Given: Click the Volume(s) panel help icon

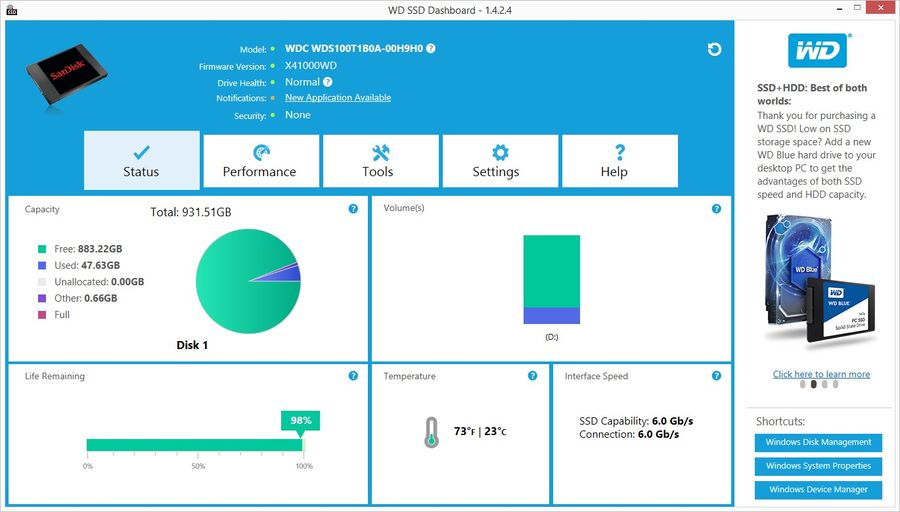Looking at the screenshot, I should pyautogui.click(x=716, y=209).
